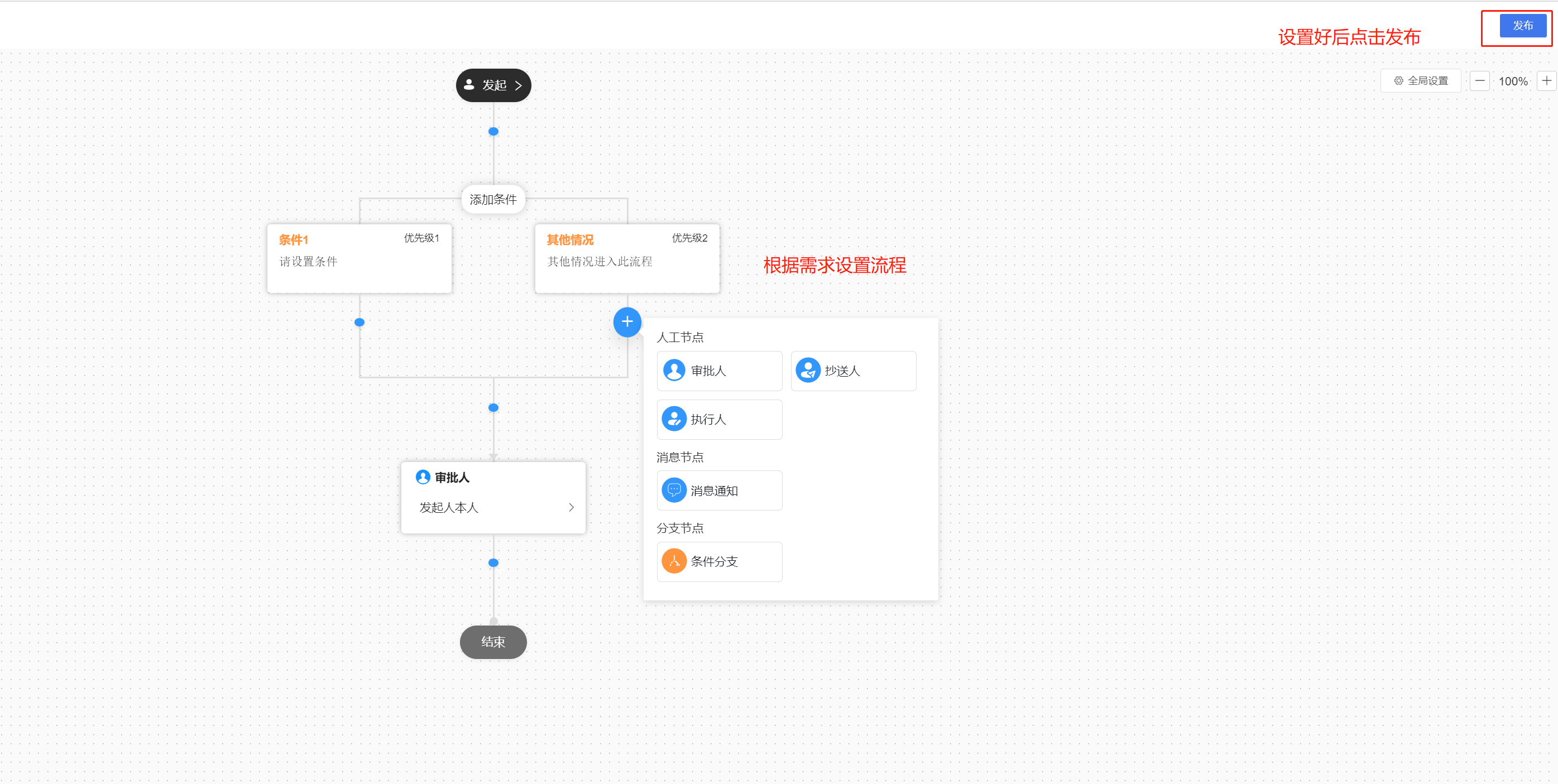Click 优先级1 priority label
Viewport: 1558px width, 784px height.
421,238
